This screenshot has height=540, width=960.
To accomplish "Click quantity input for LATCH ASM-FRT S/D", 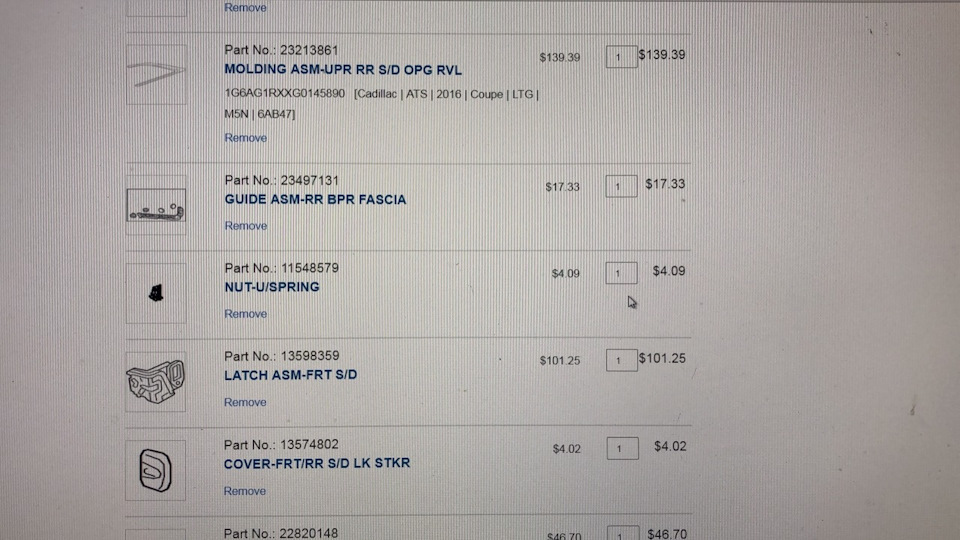I will [621, 360].
